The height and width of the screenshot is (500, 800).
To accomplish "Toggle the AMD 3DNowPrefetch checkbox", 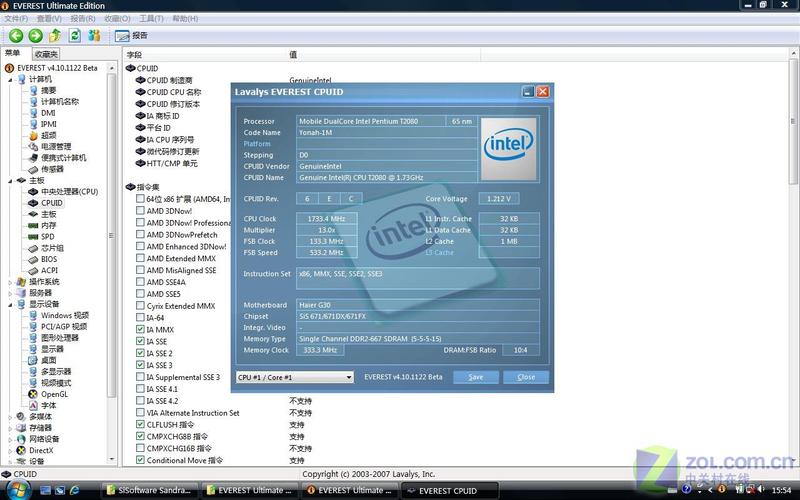I will (x=140, y=234).
